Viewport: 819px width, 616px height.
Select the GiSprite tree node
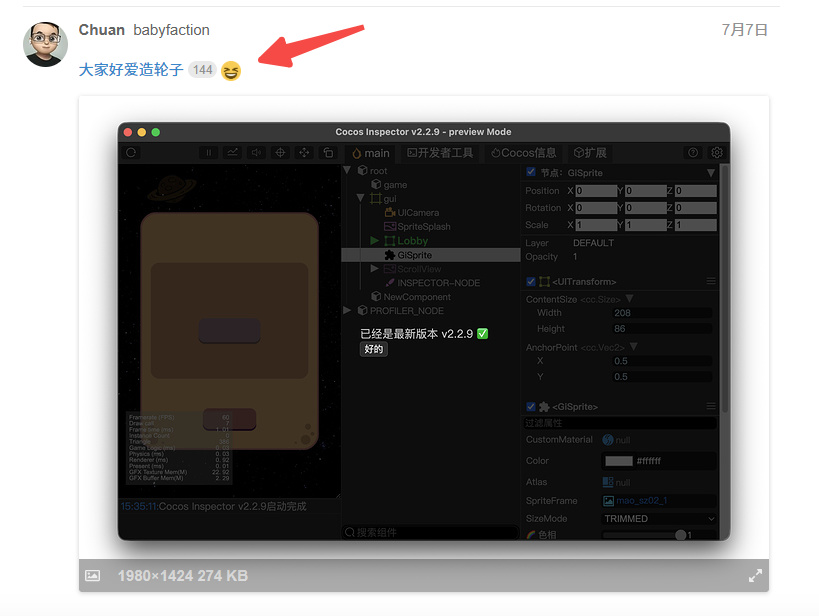coord(431,255)
